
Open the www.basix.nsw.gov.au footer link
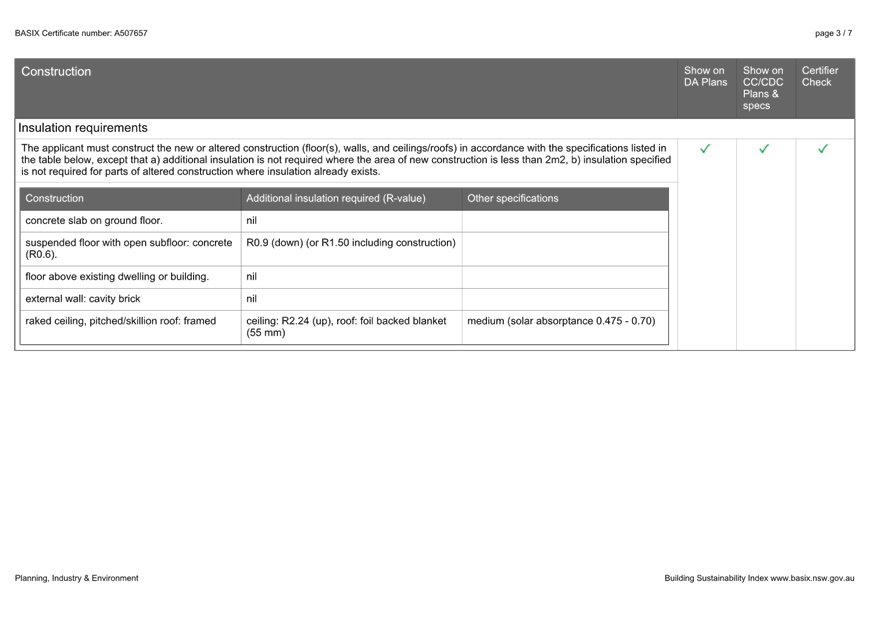[x=812, y=578]
